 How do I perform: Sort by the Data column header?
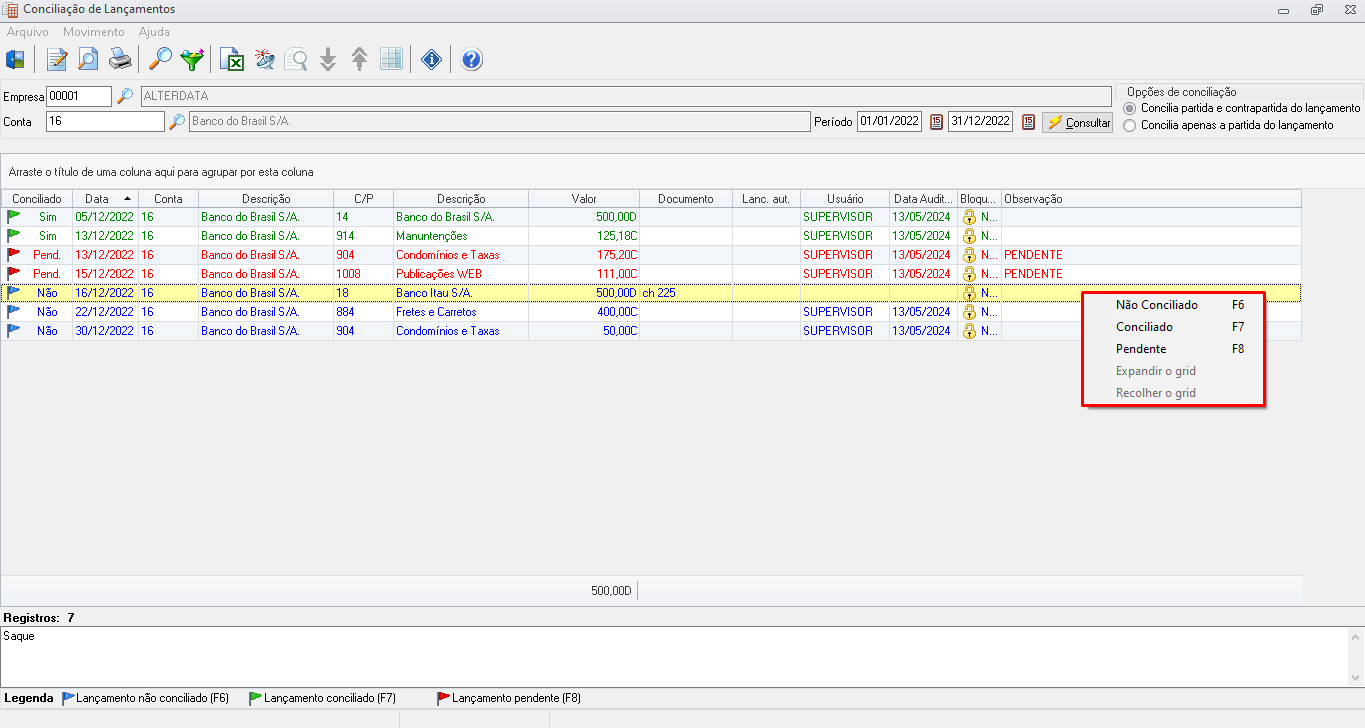coord(105,199)
